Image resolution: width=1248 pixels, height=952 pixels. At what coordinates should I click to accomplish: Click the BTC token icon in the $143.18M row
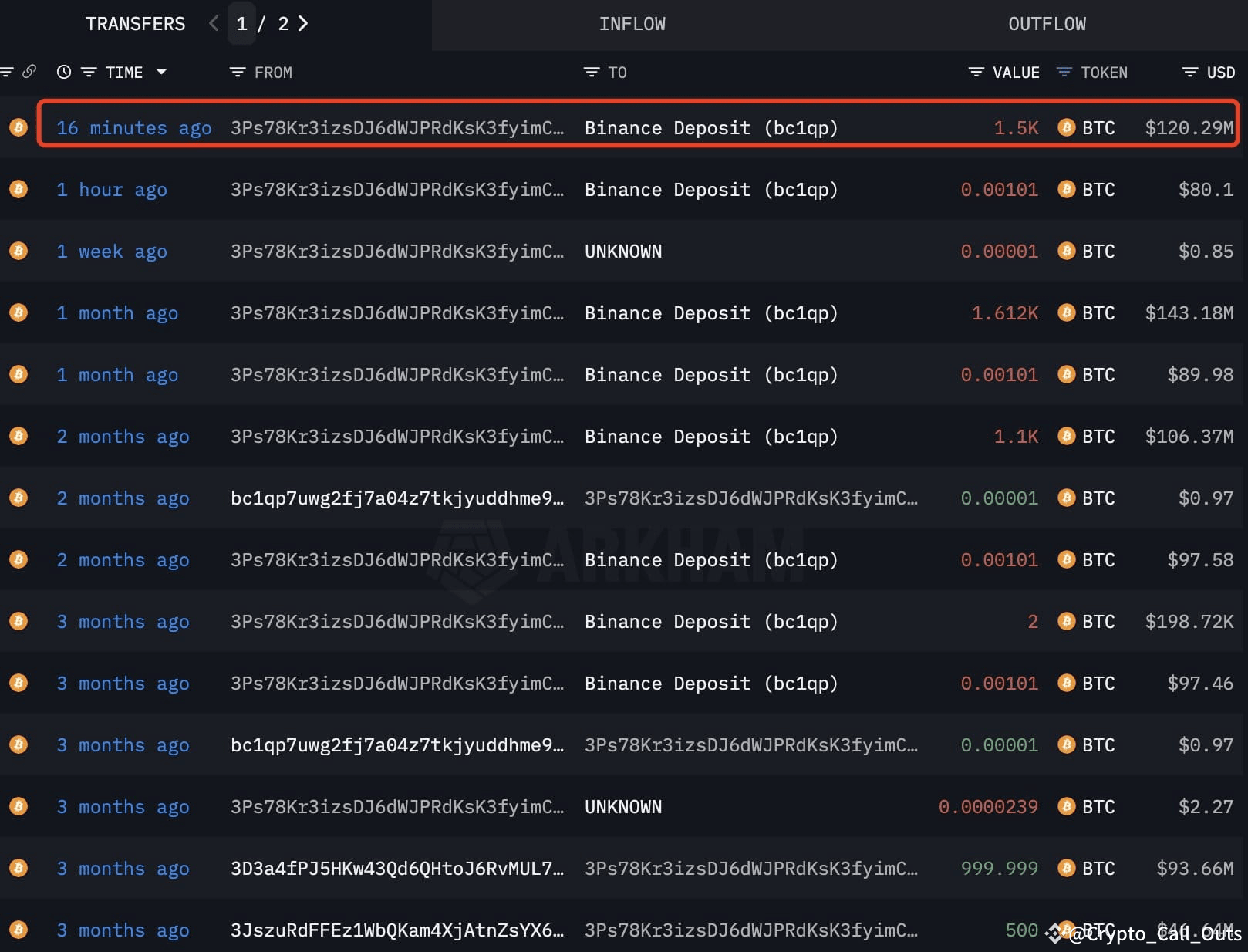coord(1067,312)
